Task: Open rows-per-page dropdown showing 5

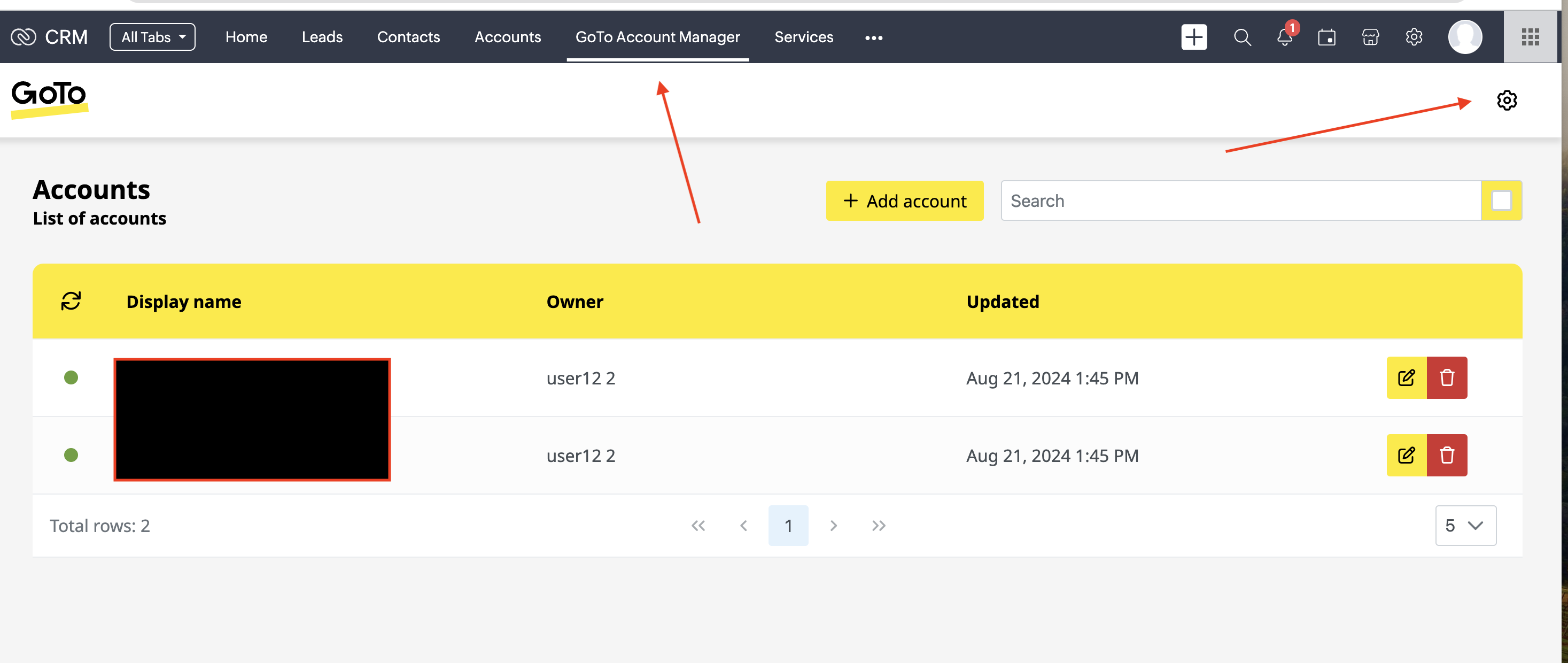Action: tap(1466, 526)
